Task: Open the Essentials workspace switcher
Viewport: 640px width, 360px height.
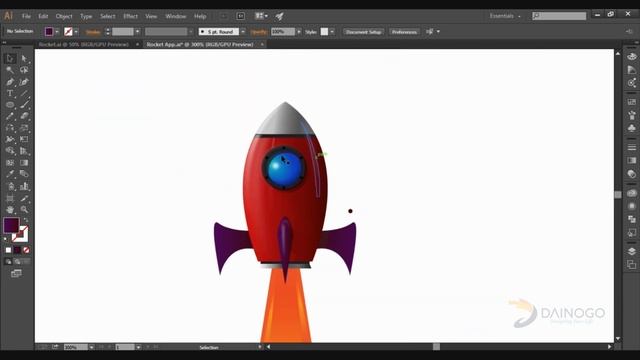Action: [x=505, y=16]
